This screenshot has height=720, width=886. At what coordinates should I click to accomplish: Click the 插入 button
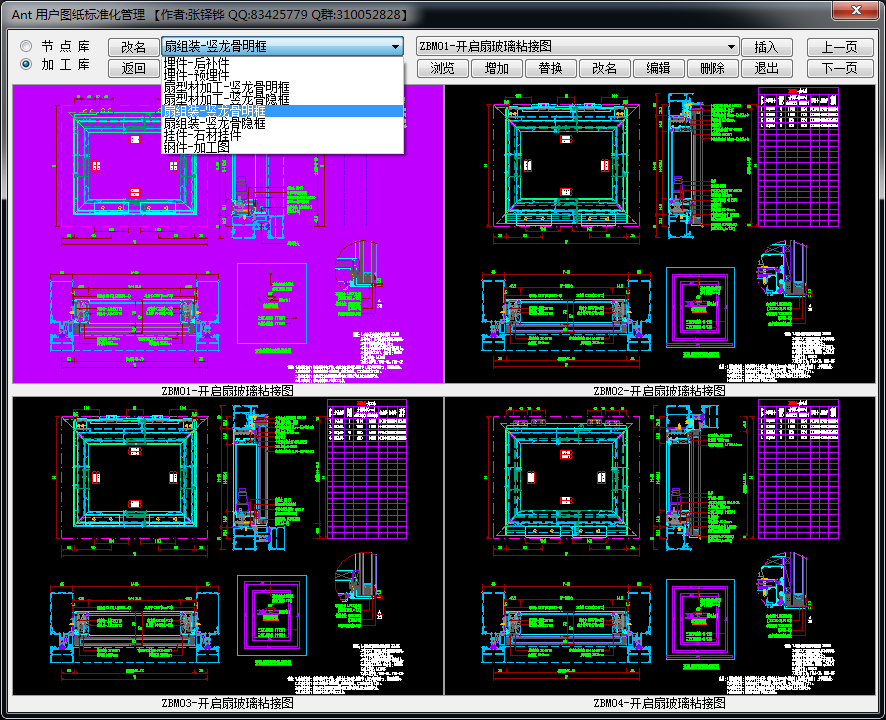point(766,47)
